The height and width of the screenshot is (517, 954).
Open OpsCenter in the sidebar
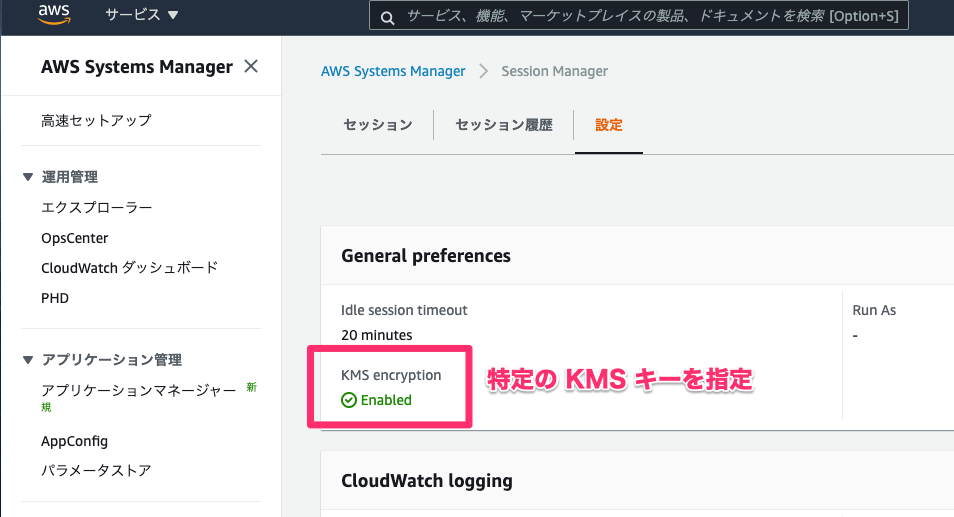pyautogui.click(x=75, y=238)
